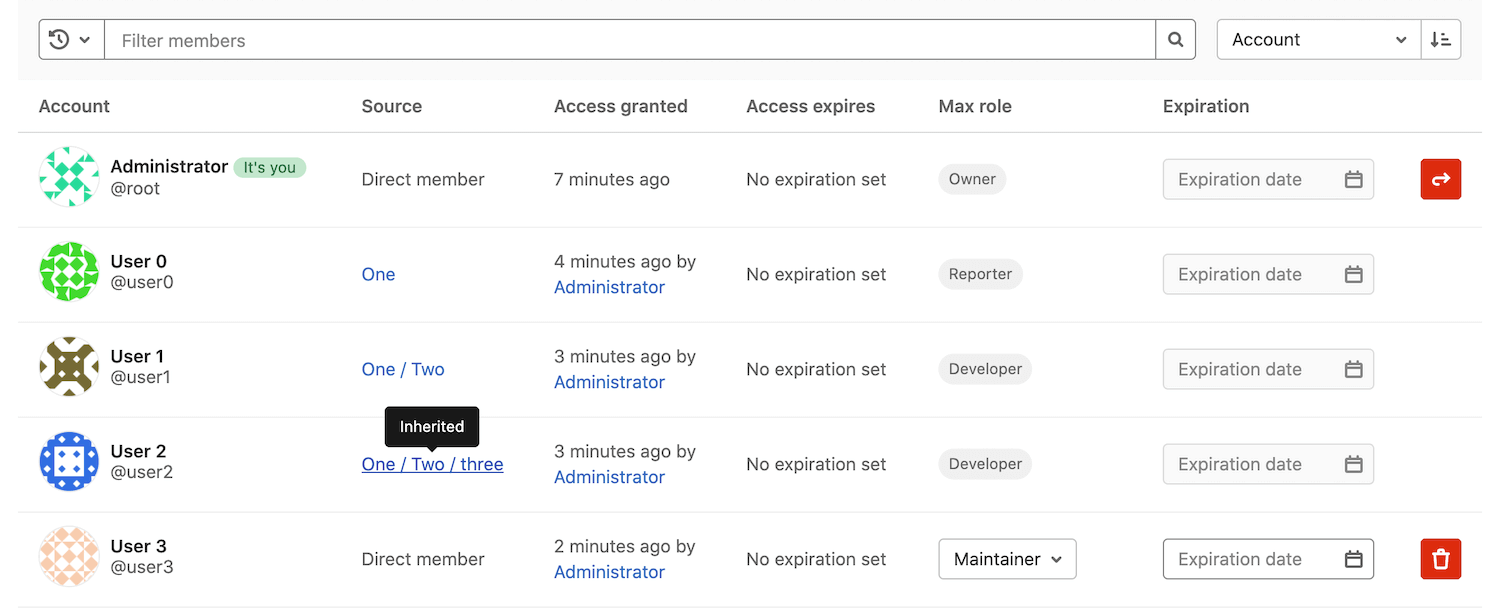
Task: Click the Administrator avatar icon
Action: [69, 177]
